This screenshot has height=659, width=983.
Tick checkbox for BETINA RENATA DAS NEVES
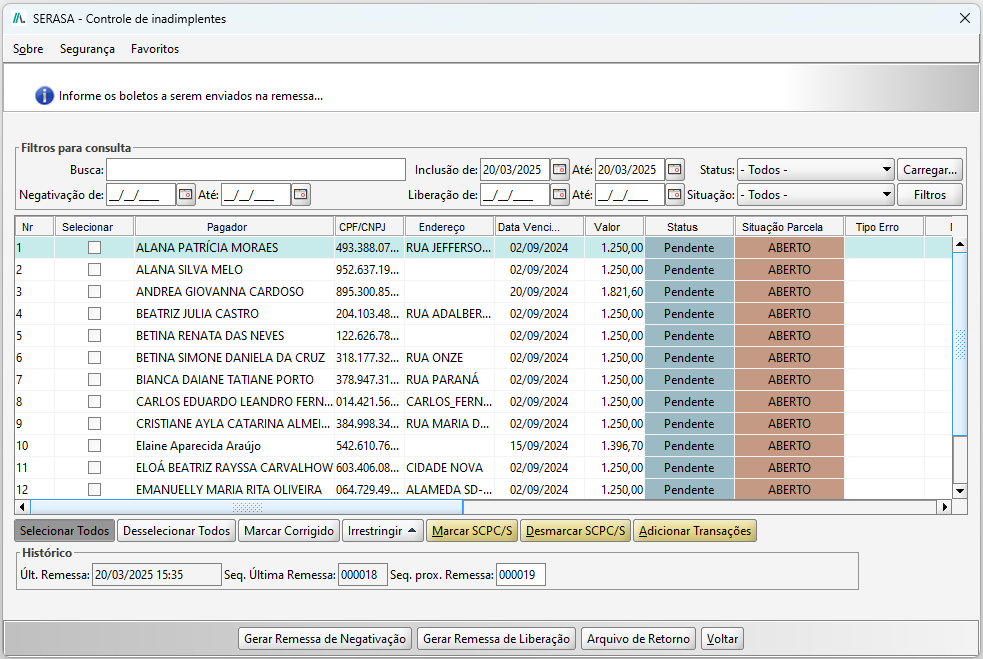94,335
